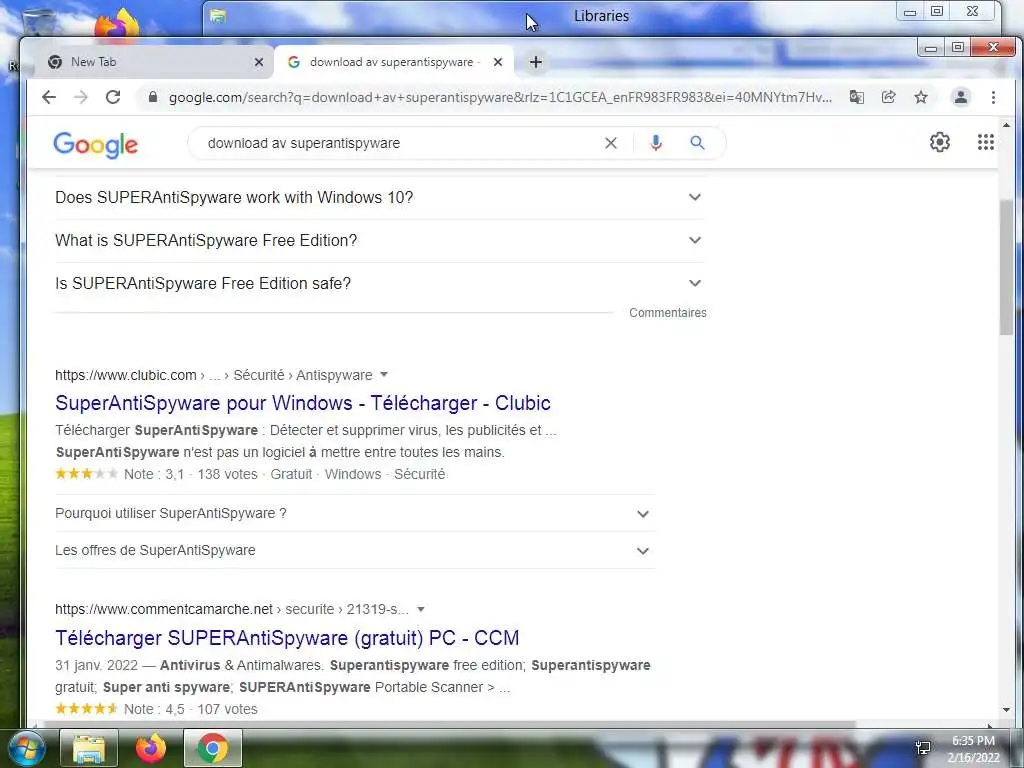Expand 'Les offres de SuperAntiSpyware'

355,551
